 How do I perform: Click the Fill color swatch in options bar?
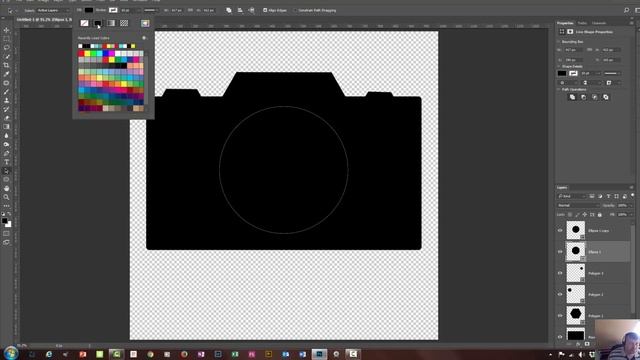tap(89, 10)
